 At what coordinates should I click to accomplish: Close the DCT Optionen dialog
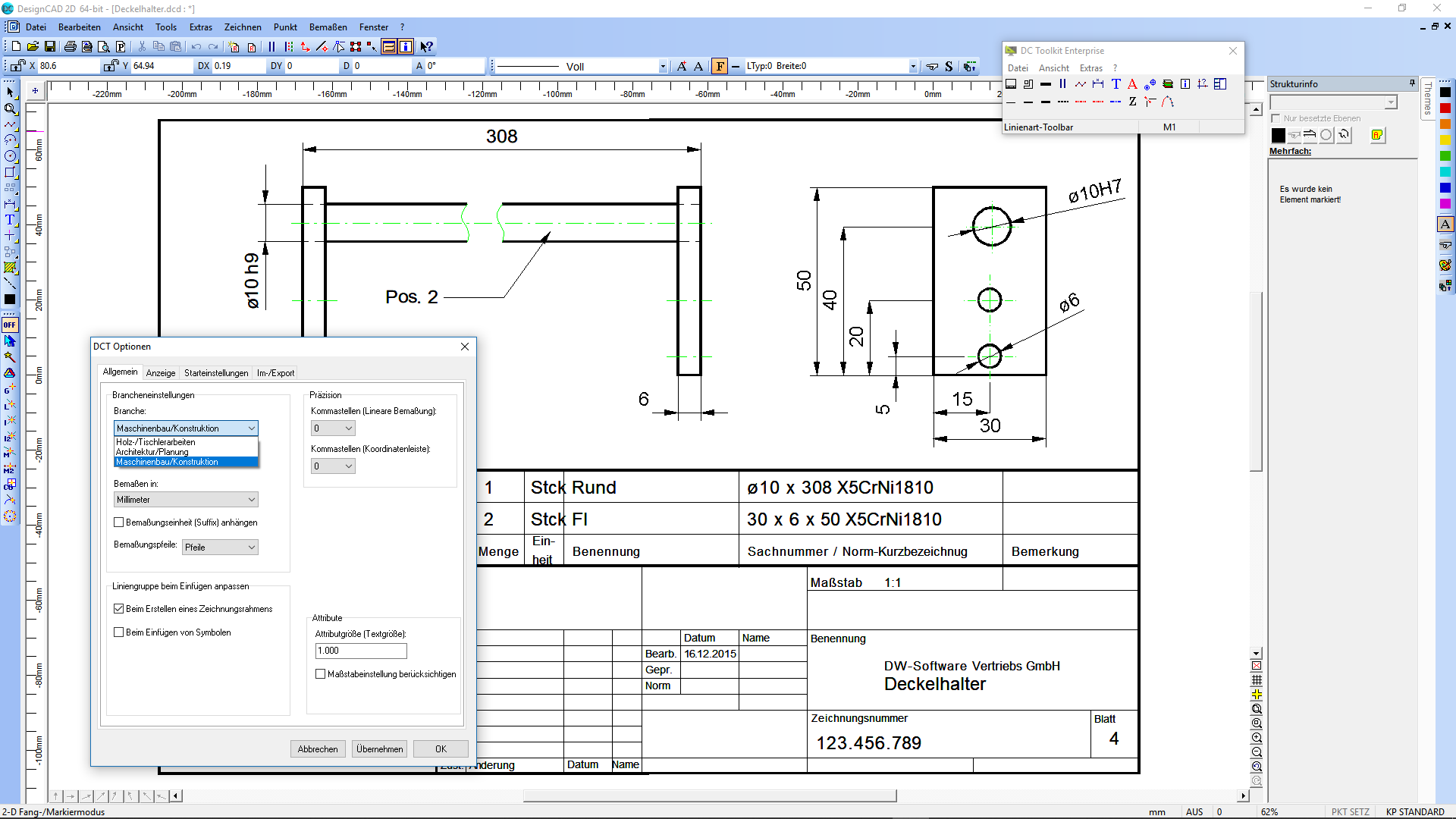coord(465,347)
